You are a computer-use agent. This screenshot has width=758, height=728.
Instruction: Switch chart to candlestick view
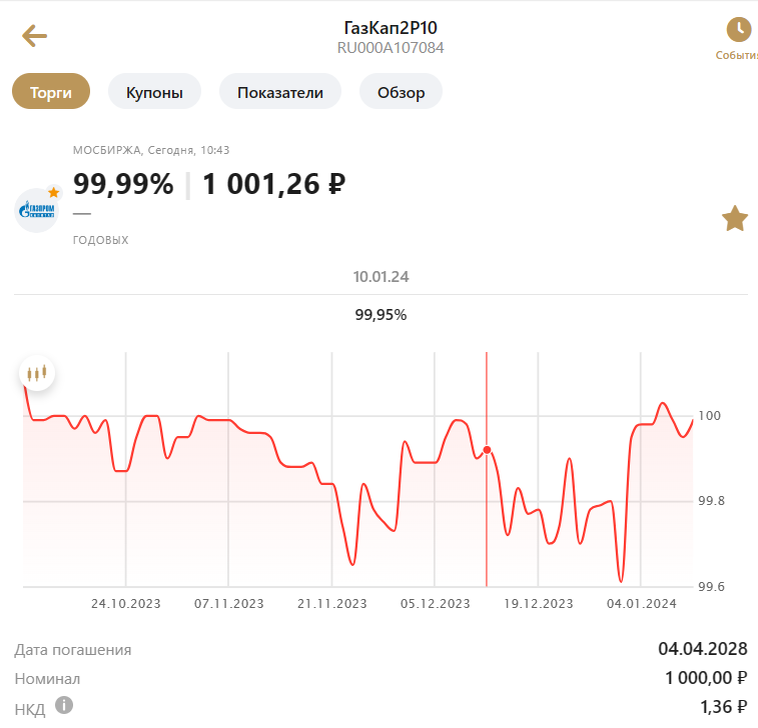[x=37, y=373]
